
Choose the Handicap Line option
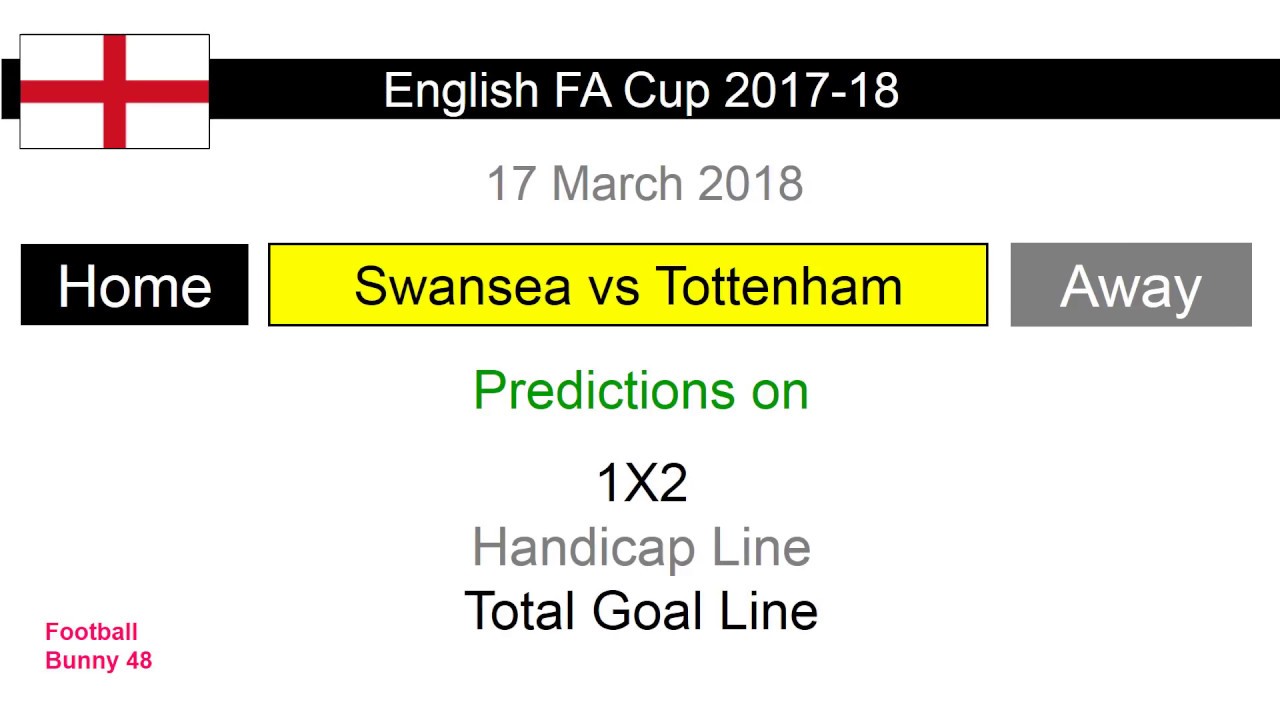coord(641,547)
